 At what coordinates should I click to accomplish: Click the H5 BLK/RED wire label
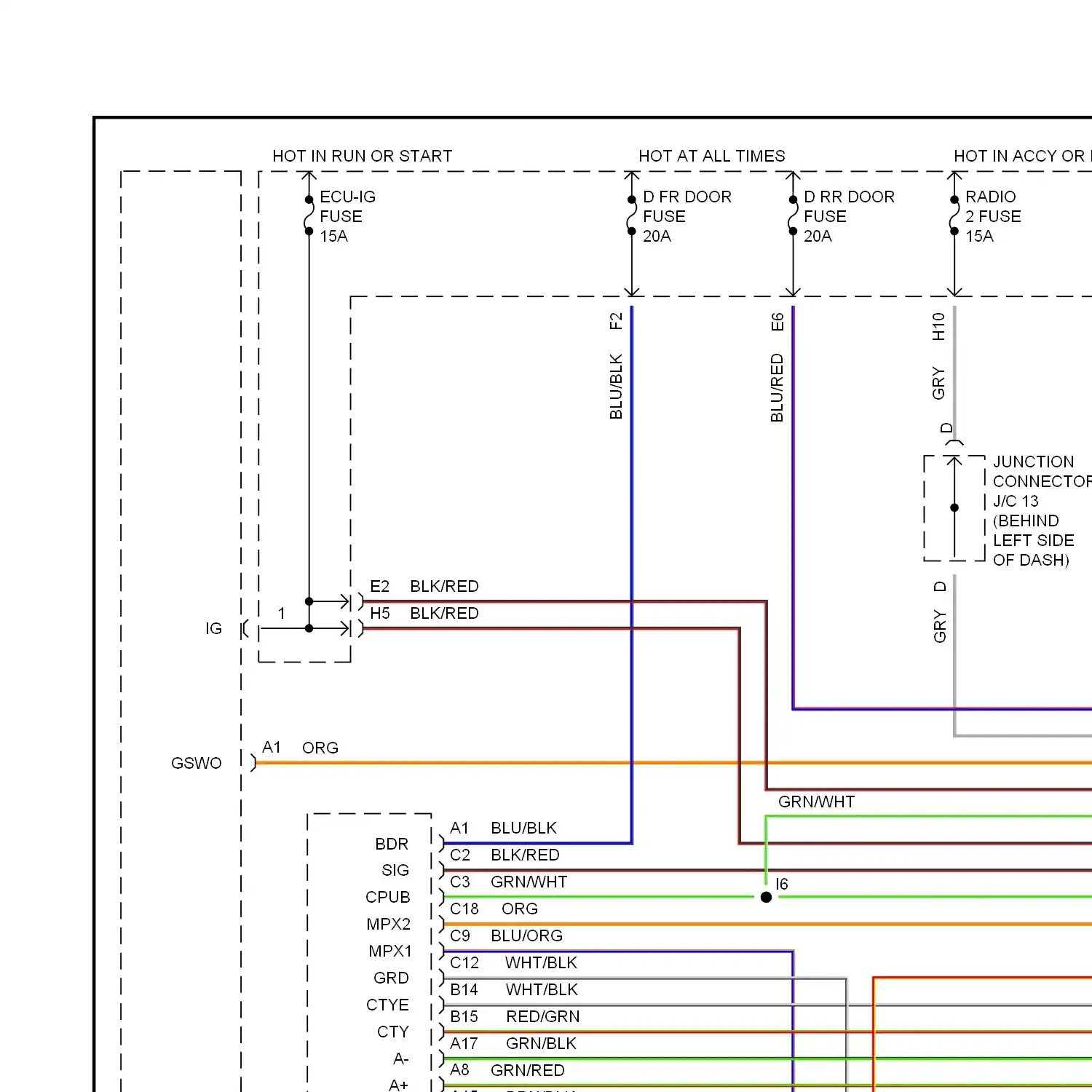coord(424,613)
